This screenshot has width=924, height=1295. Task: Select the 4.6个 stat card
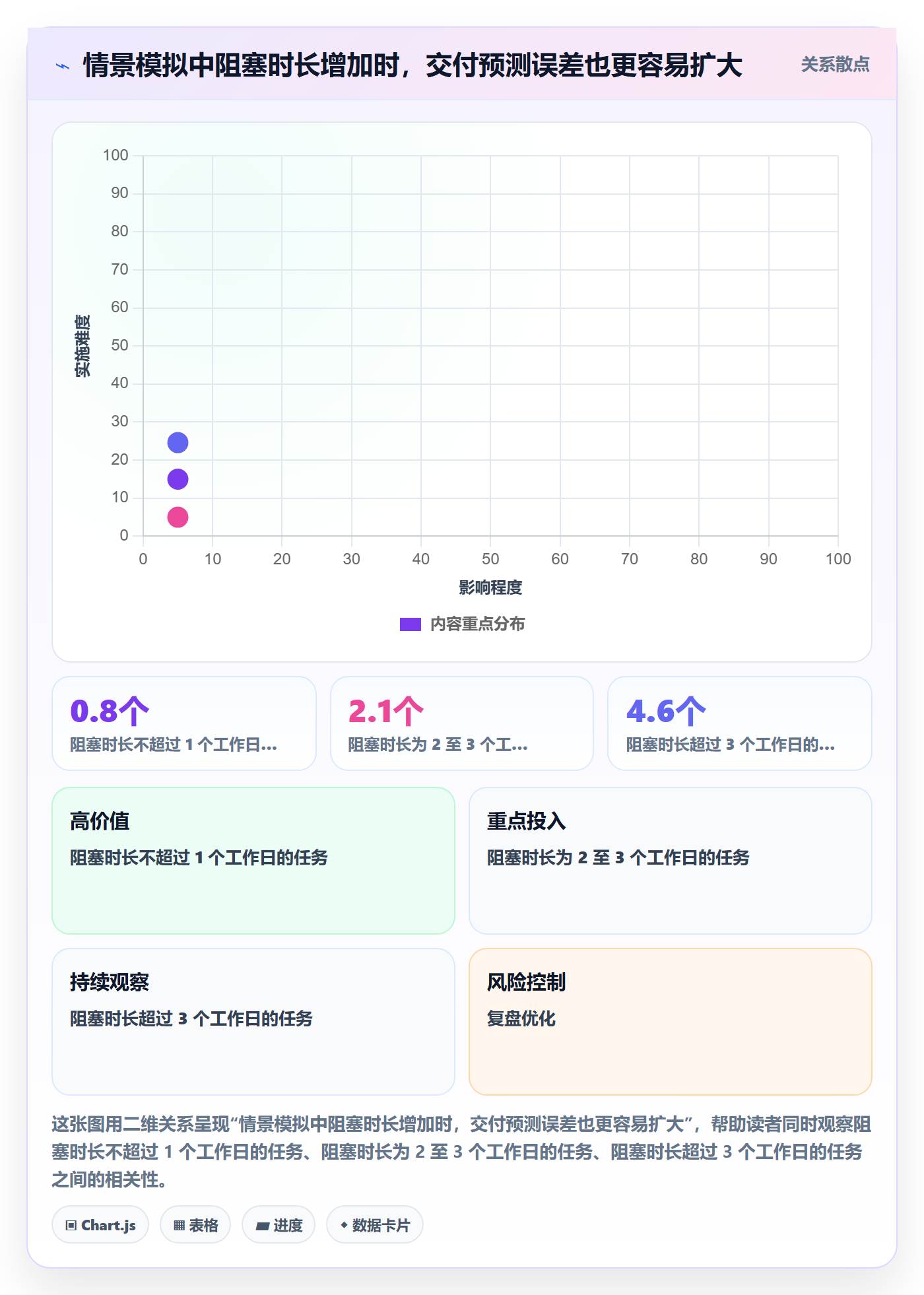point(740,723)
